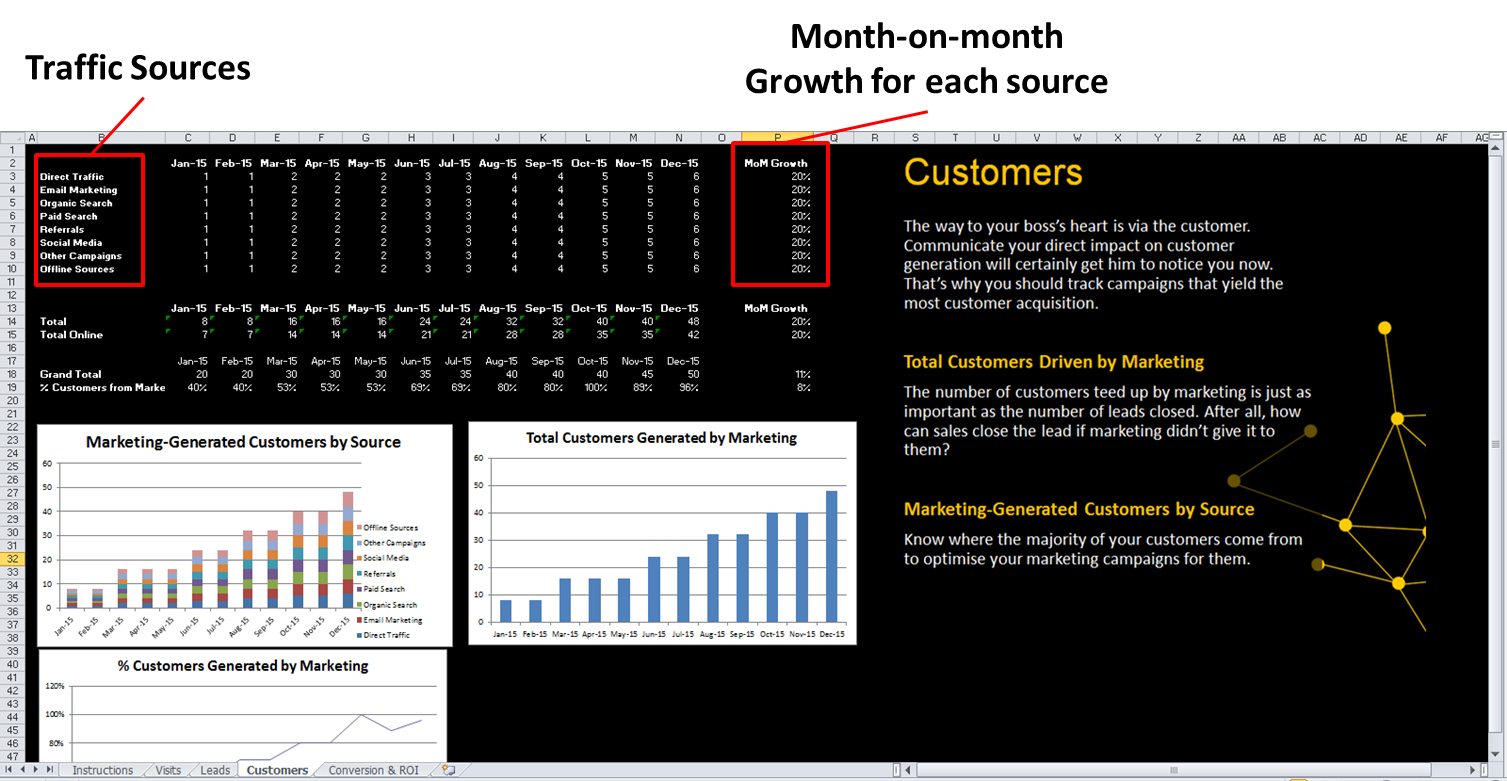Jump to the last sheet tab arrow
This screenshot has height=781, width=1507.
click(x=51, y=770)
